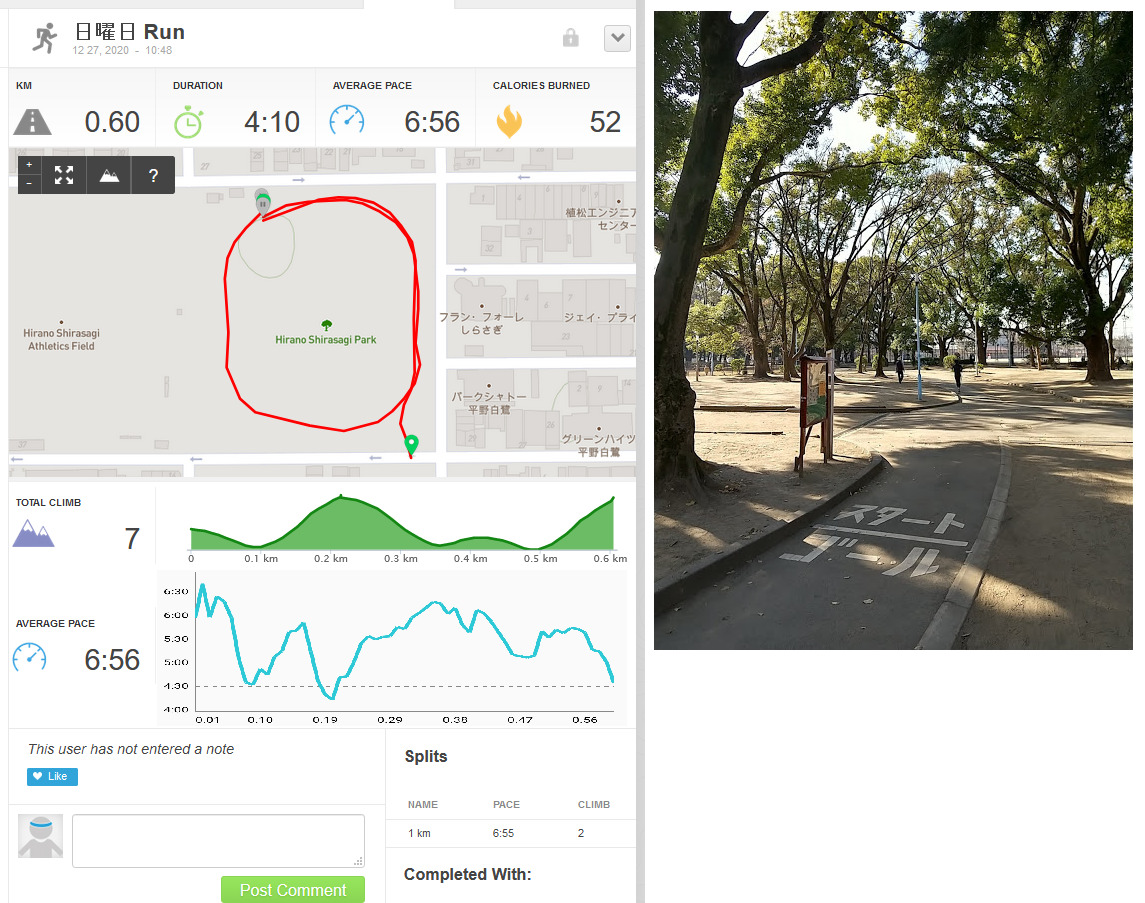Zoom in the map with plus

[x=29, y=165]
